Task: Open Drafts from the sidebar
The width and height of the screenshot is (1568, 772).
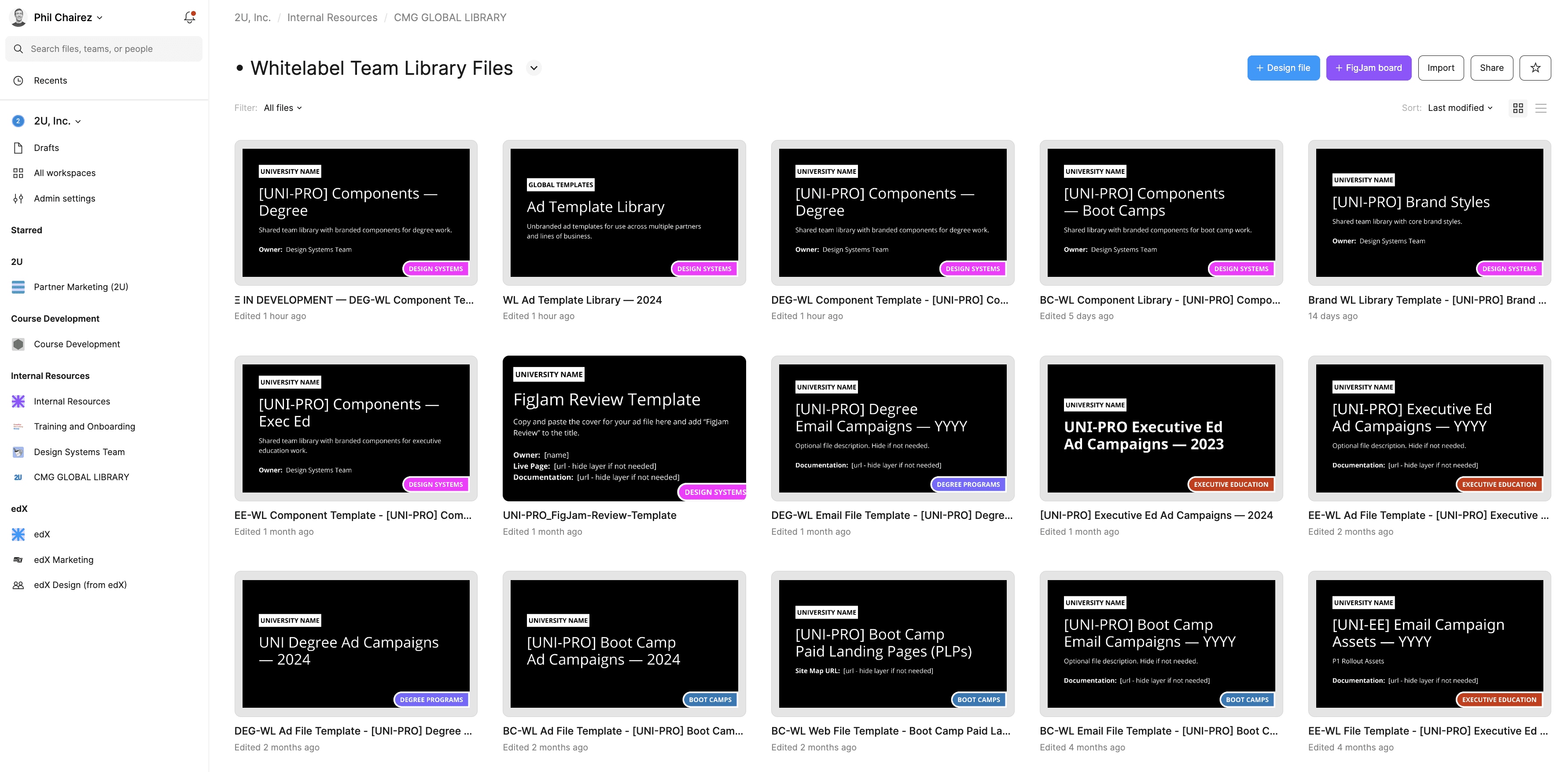Action: [46, 148]
